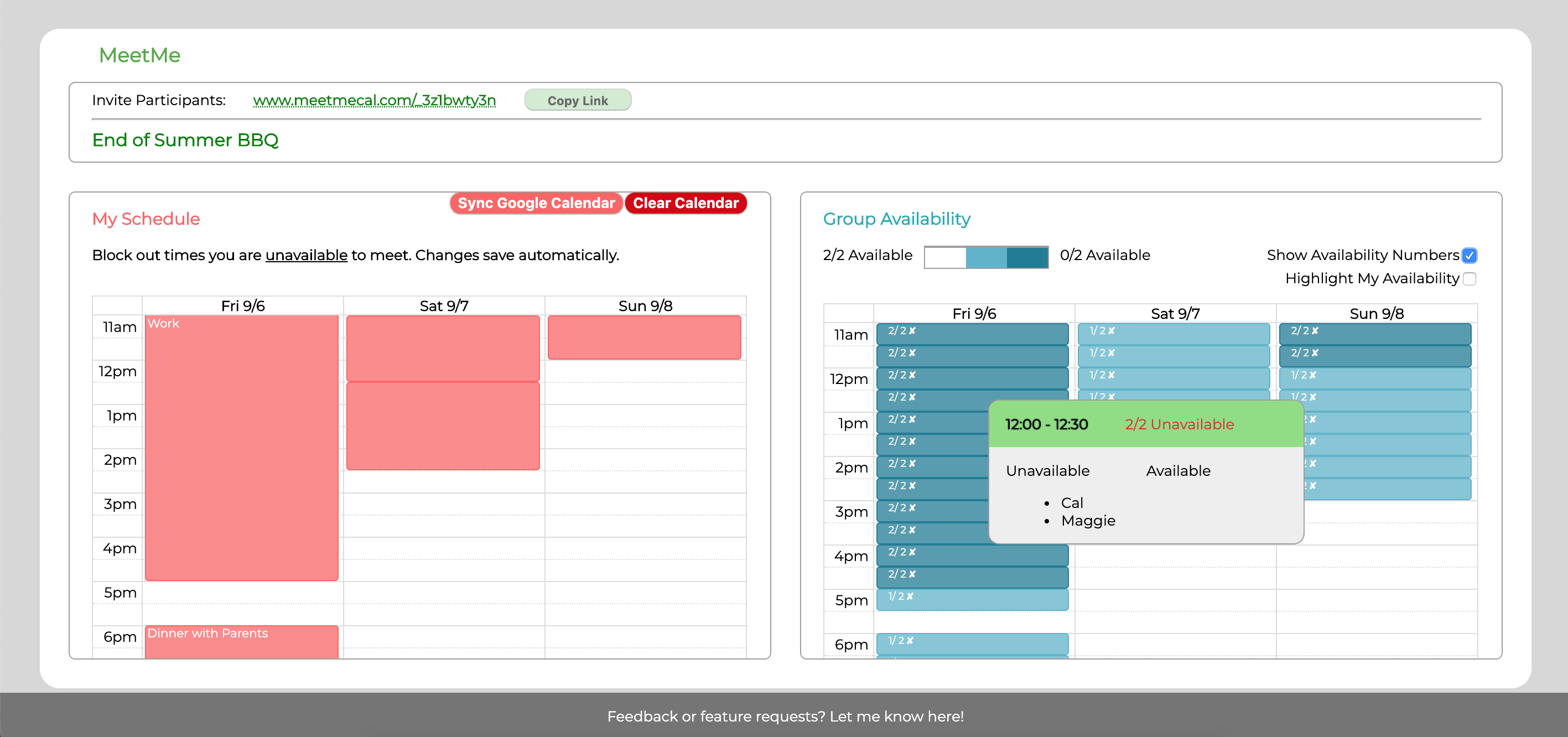
Task: Enable Highlight My Availability checkbox
Action: (x=1469, y=279)
